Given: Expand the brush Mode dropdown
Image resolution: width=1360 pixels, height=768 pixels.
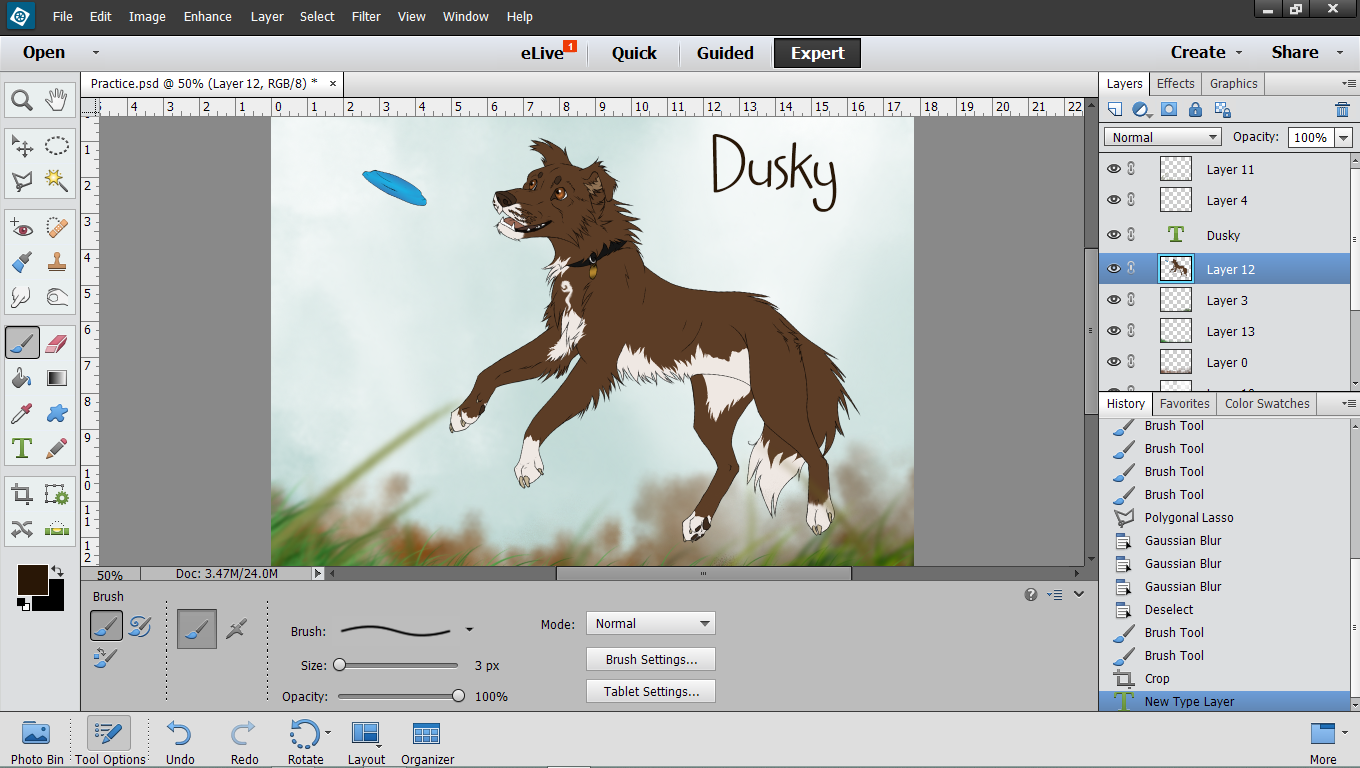Looking at the screenshot, I should (x=650, y=624).
